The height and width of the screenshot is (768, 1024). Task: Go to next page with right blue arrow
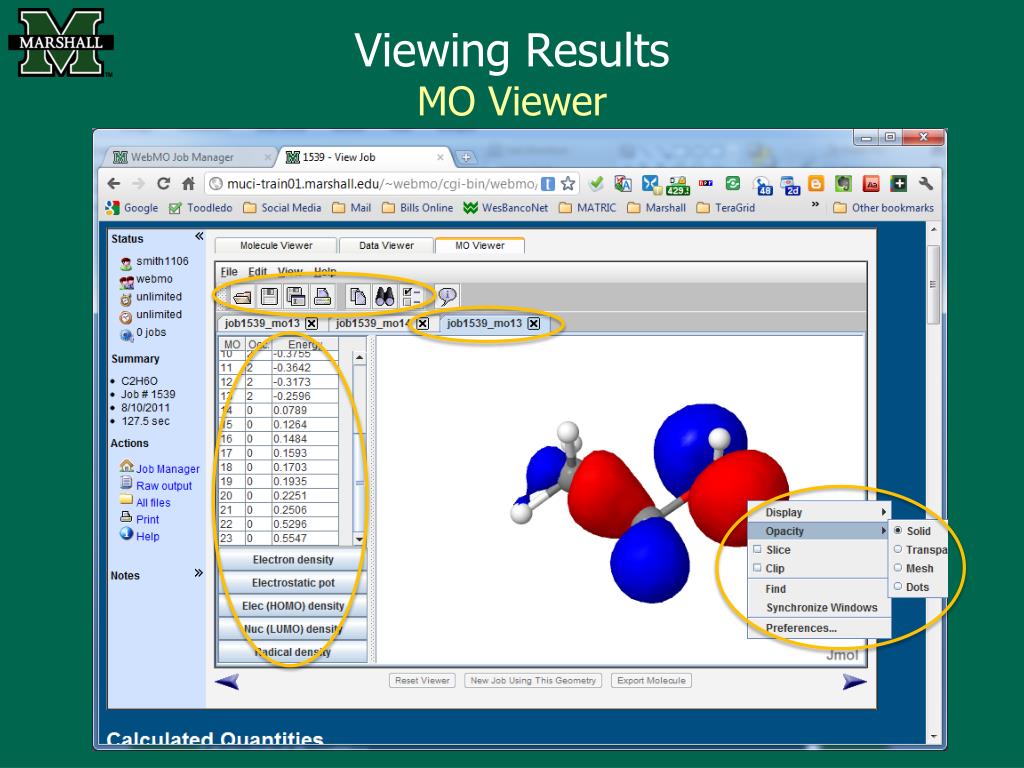854,682
